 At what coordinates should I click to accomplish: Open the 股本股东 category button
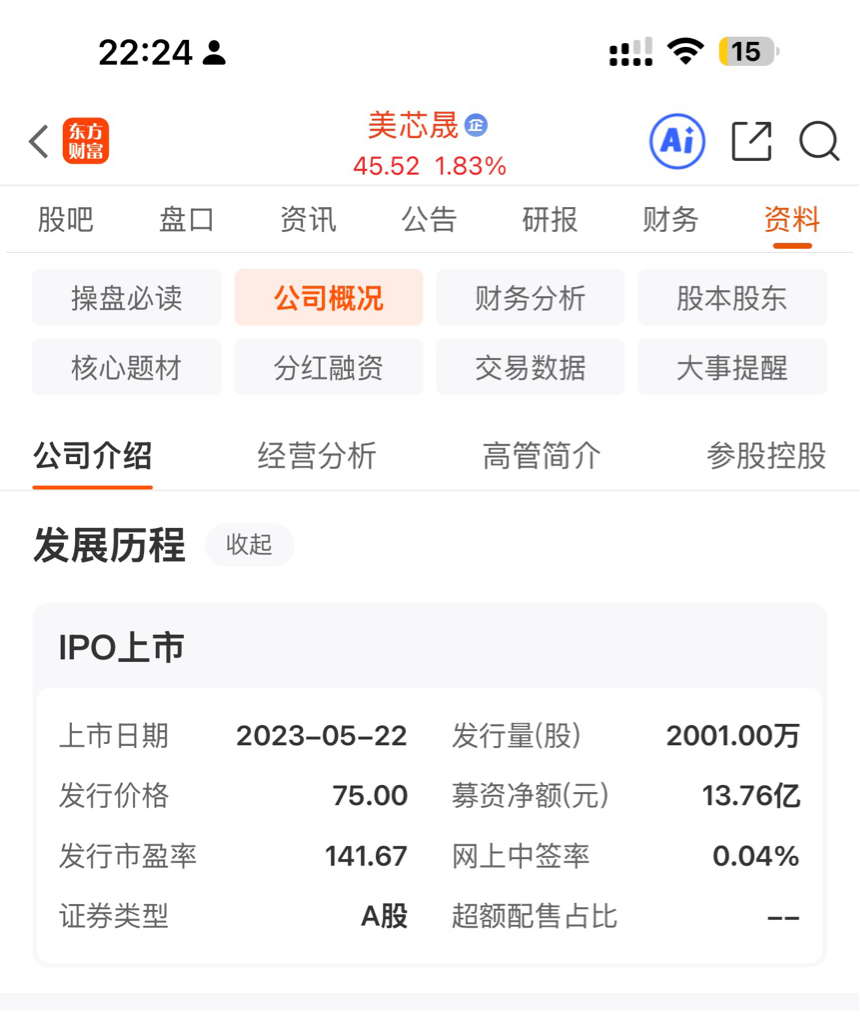[732, 298]
